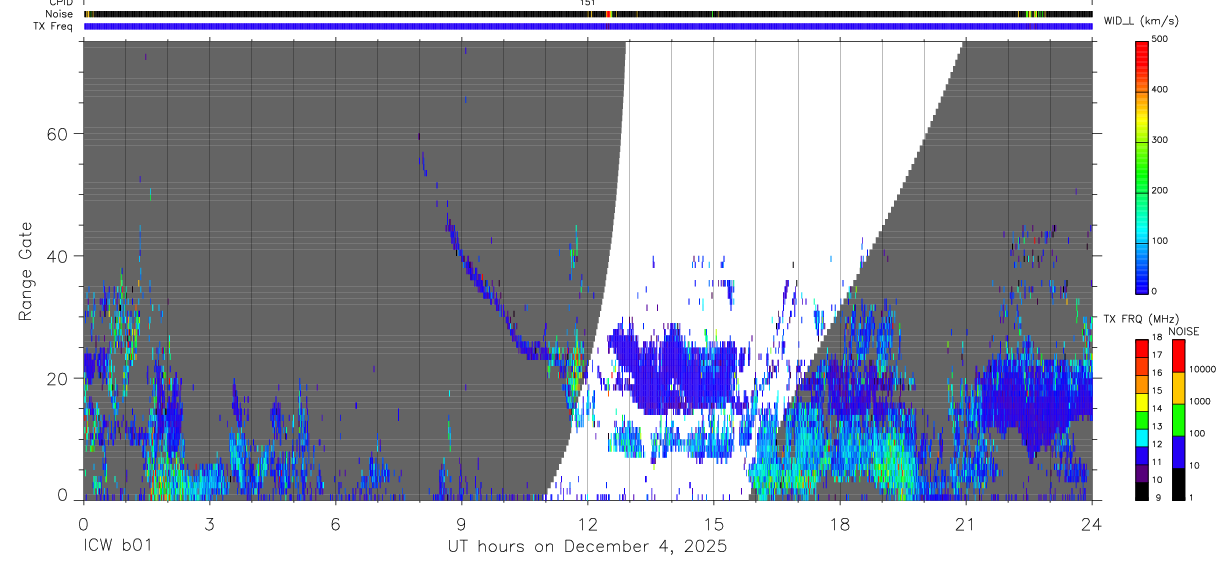
Task: Click the '200' tick on the width colorbar
Action: pyautogui.click(x=1160, y=190)
